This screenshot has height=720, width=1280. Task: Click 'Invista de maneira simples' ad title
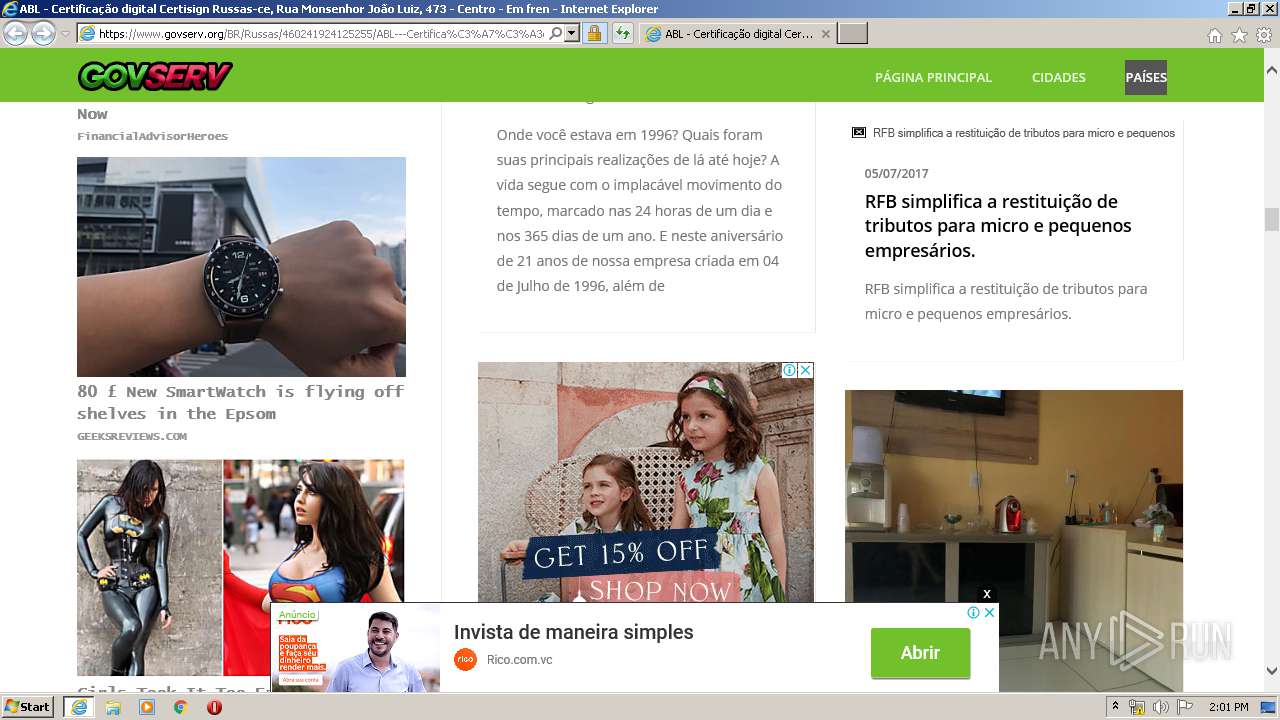click(x=573, y=632)
